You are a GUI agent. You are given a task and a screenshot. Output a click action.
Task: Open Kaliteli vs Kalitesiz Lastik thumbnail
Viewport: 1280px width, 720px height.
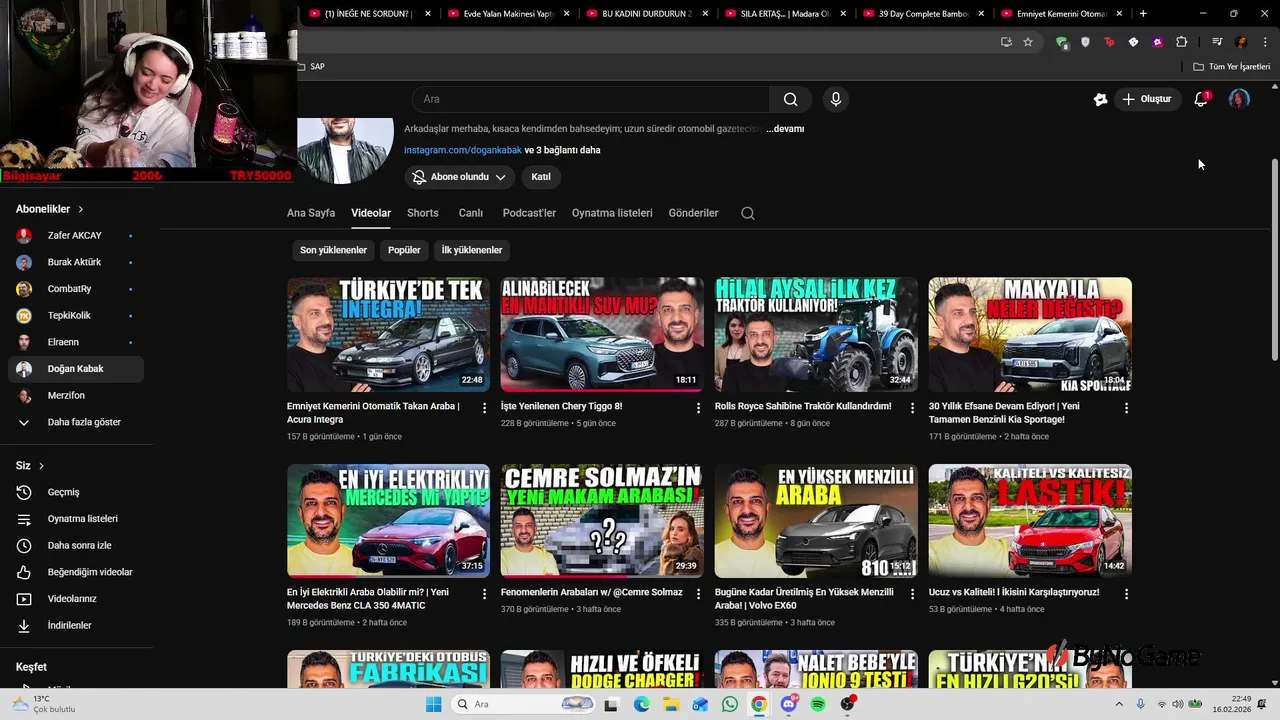(x=1030, y=520)
